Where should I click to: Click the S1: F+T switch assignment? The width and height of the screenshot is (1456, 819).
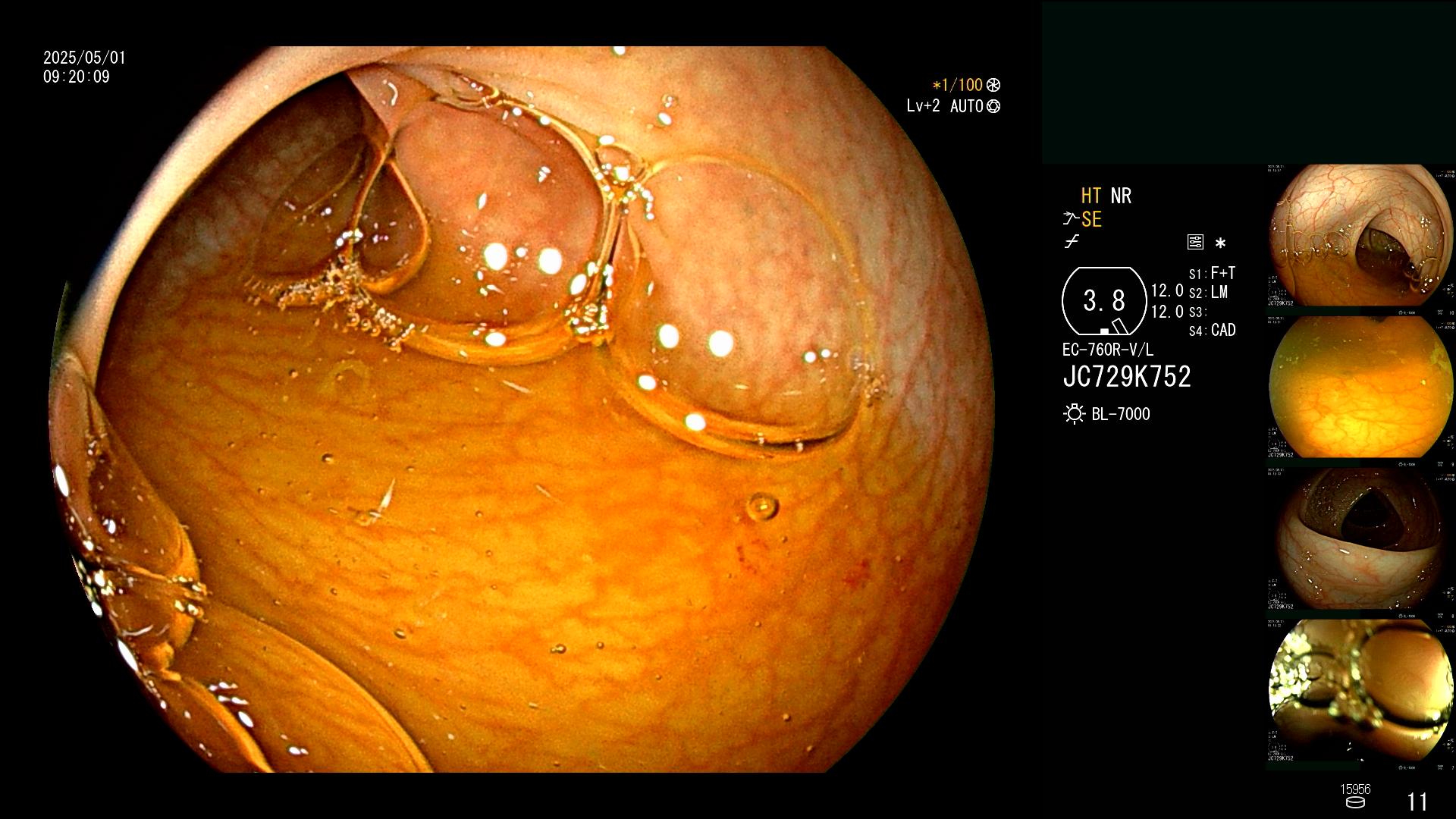tap(1212, 273)
